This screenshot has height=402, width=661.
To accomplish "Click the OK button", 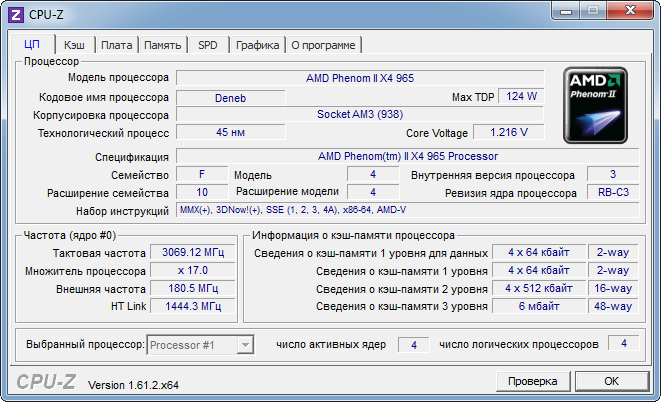I will tap(611, 381).
